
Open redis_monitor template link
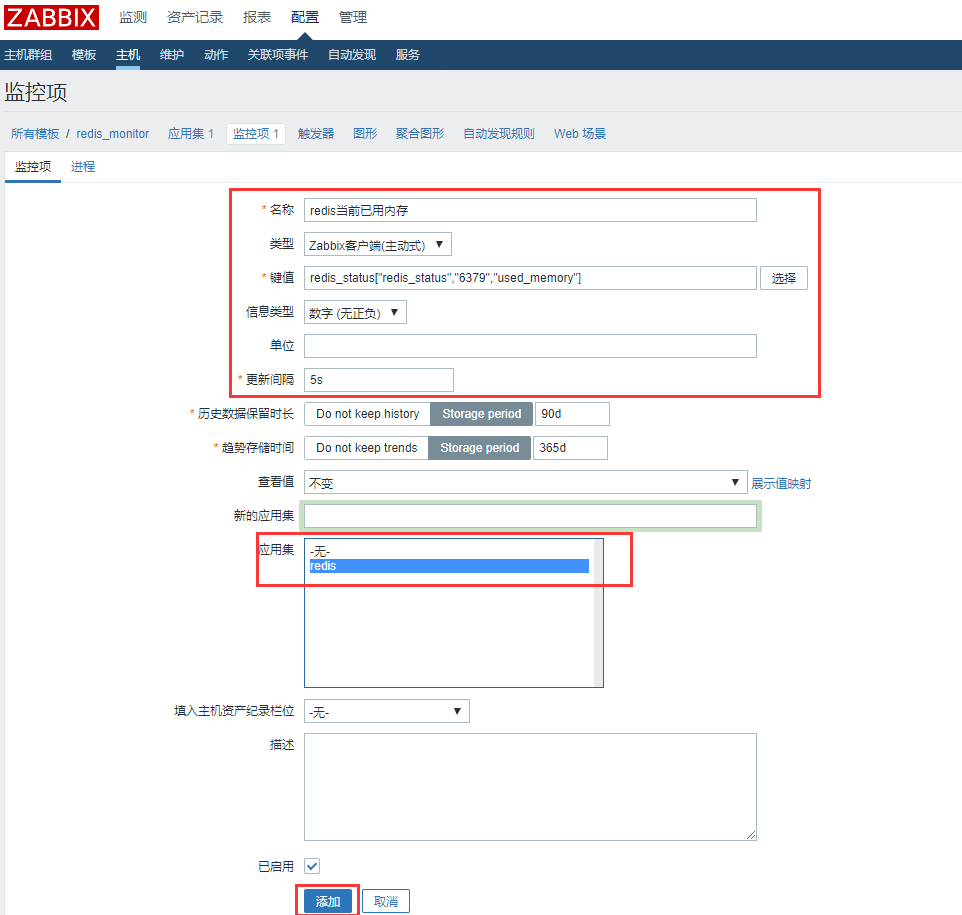pyautogui.click(x=113, y=134)
